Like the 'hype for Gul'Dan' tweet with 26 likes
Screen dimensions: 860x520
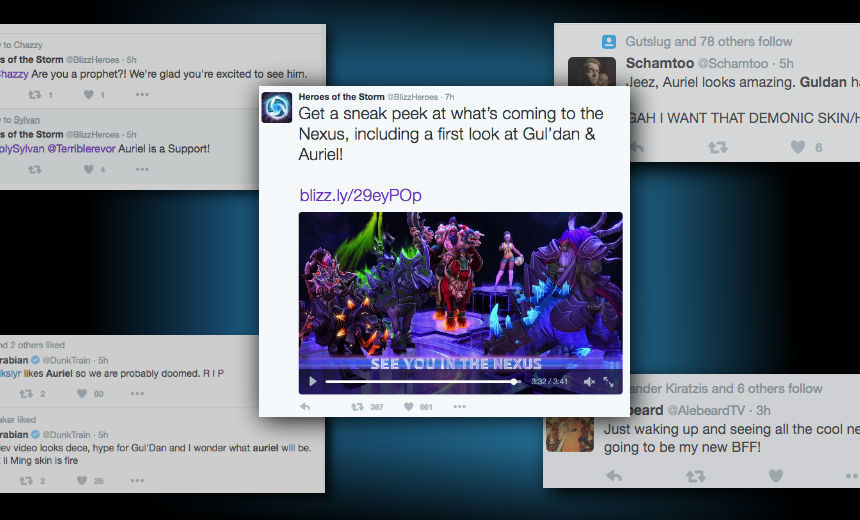tap(82, 481)
